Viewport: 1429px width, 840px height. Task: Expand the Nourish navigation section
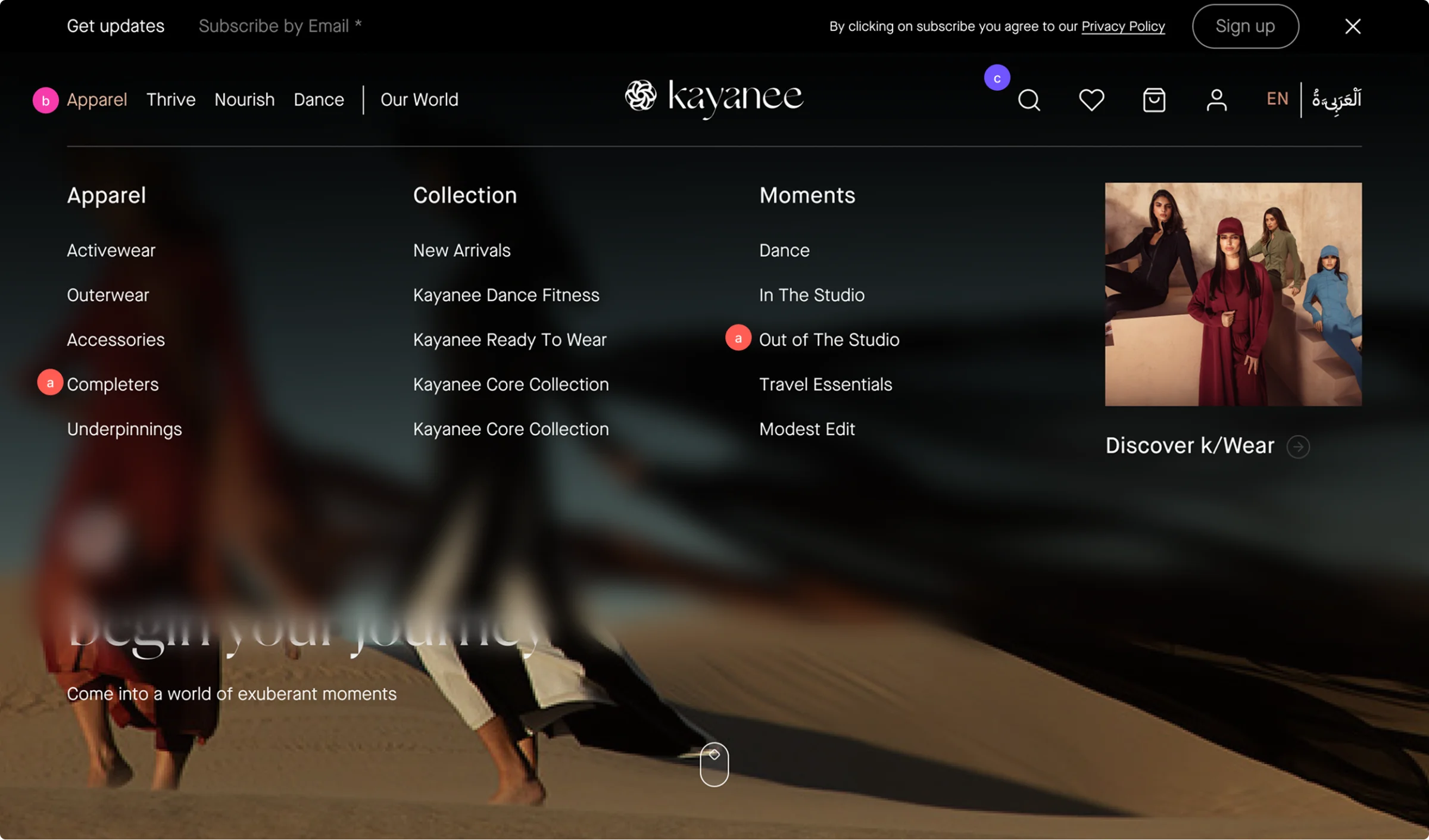pyautogui.click(x=244, y=99)
